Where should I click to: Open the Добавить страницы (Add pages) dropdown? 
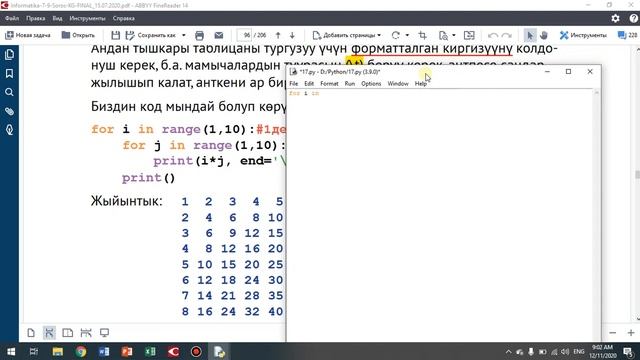(347, 36)
